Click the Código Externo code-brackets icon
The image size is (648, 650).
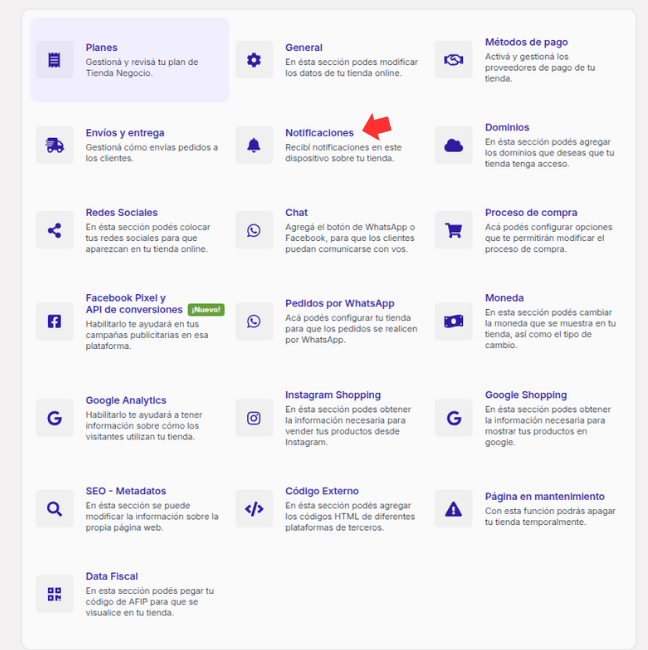coord(254,509)
